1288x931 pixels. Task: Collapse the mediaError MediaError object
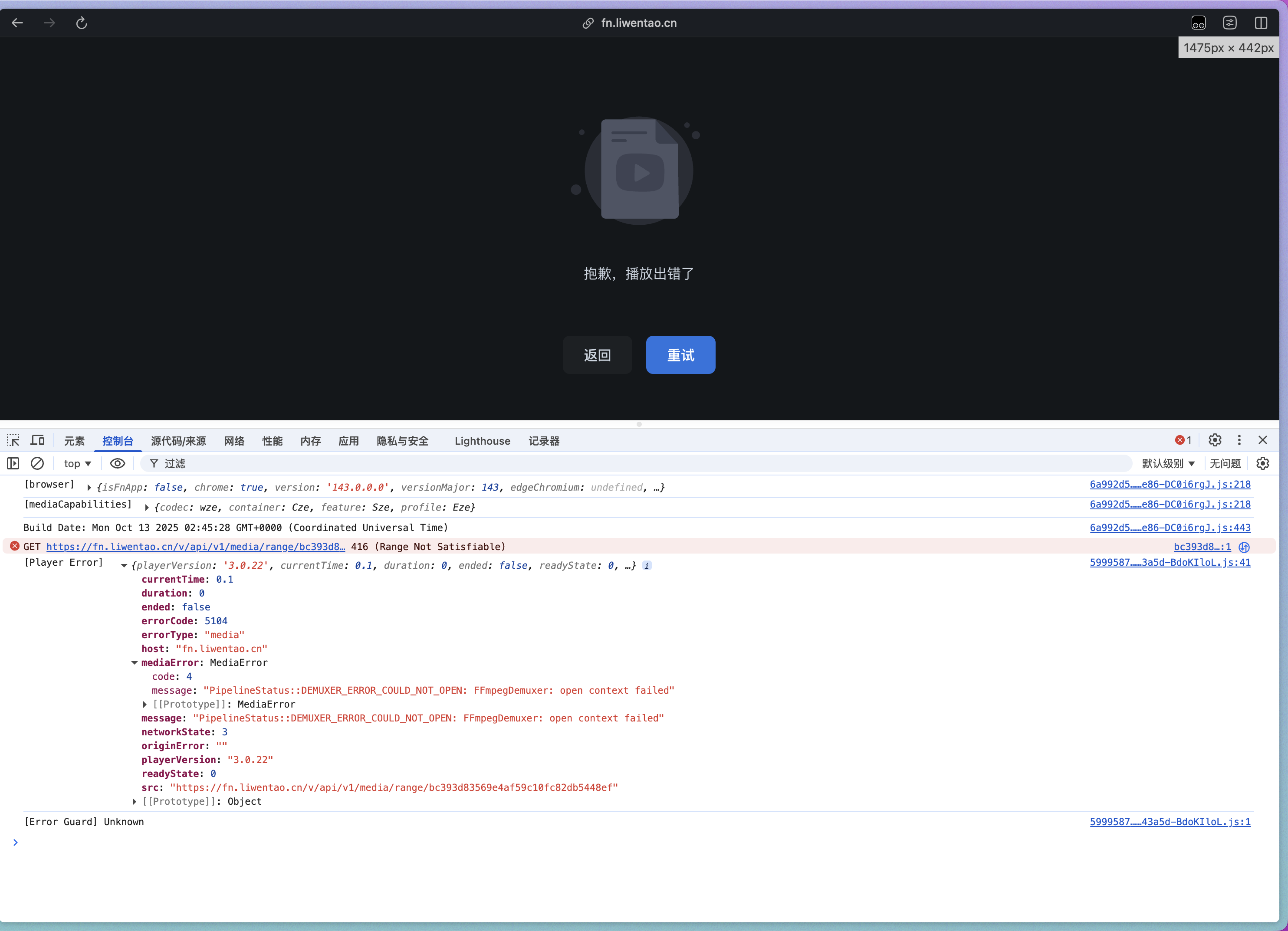coord(135,663)
